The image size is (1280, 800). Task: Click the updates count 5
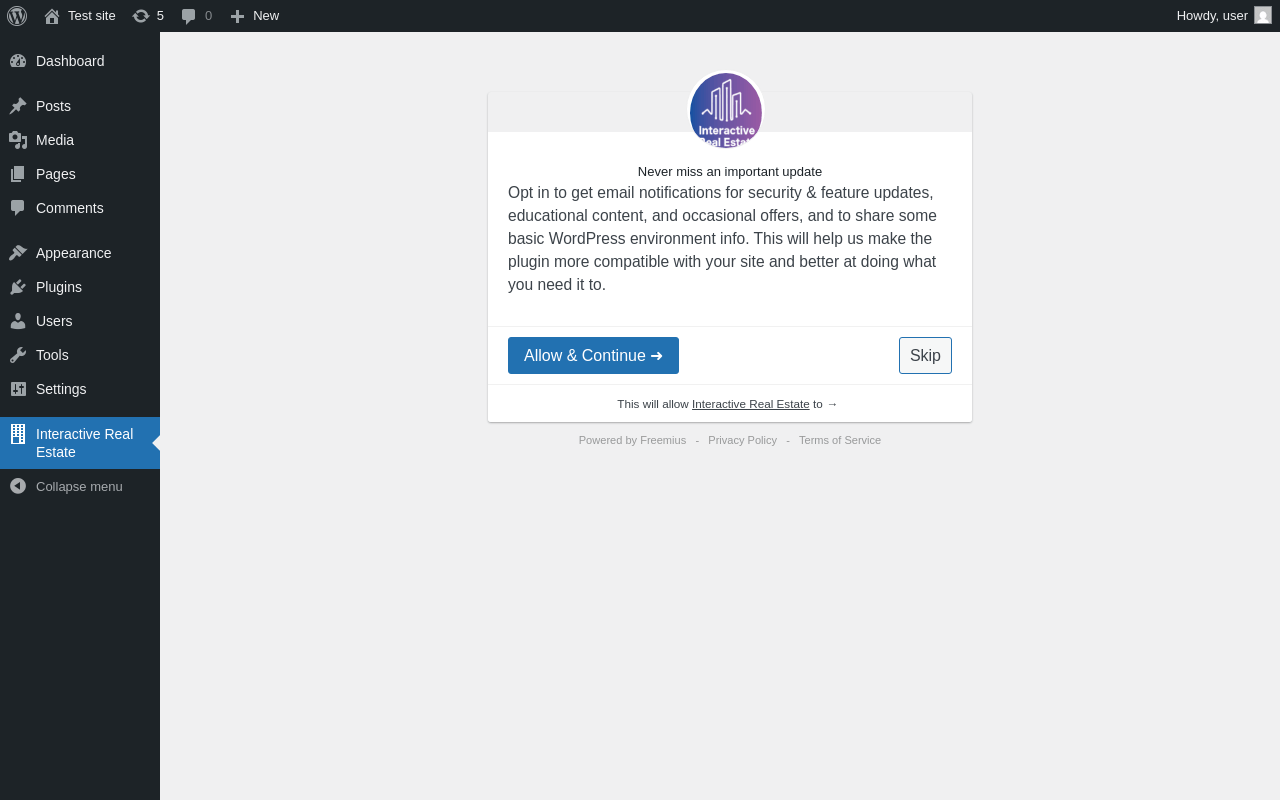click(x=160, y=16)
